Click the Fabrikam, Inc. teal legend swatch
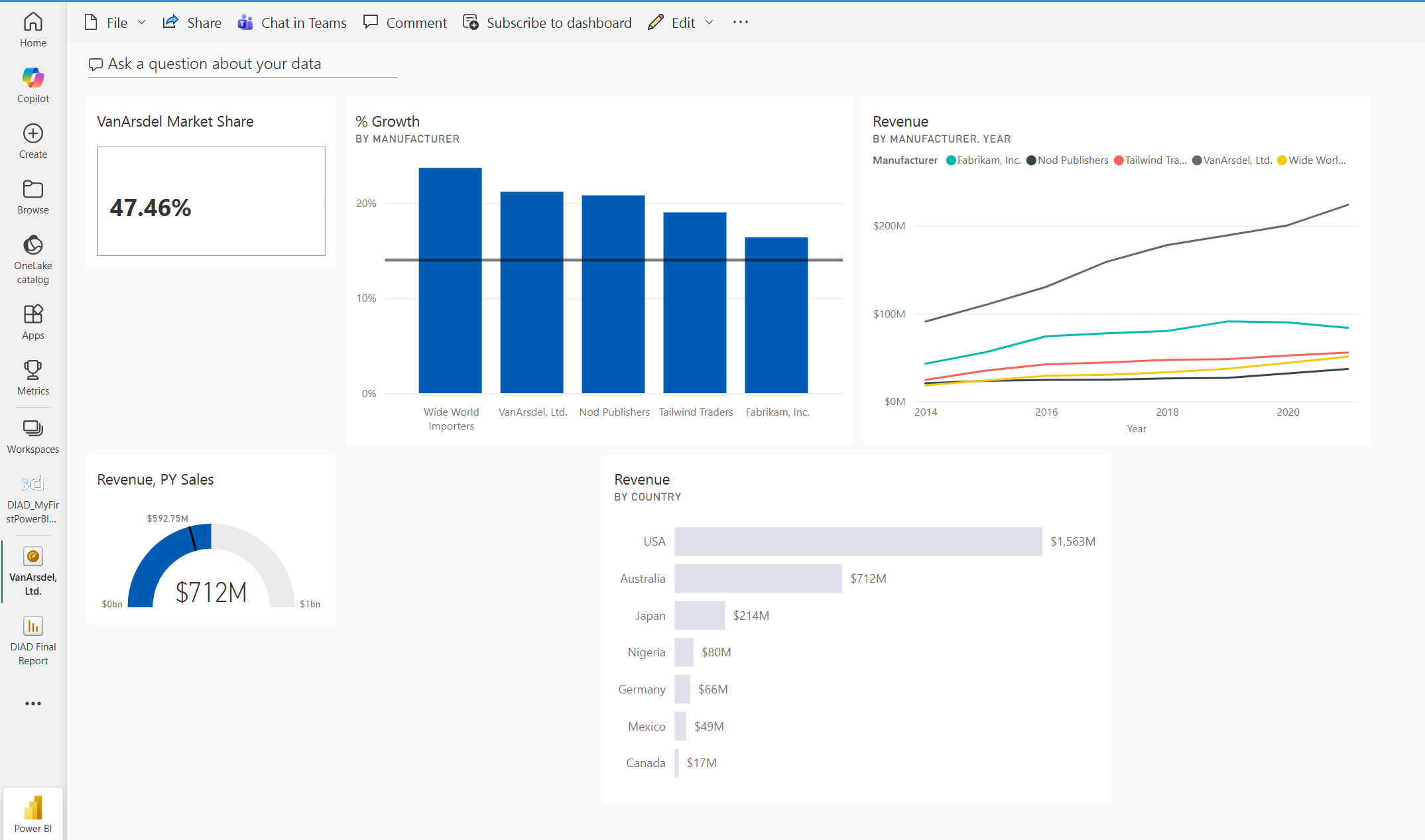Viewport: 1425px width, 840px height. 950,160
